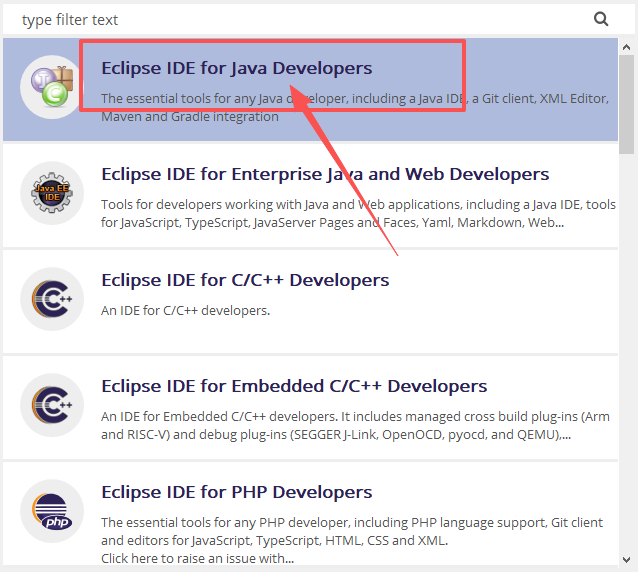Image resolution: width=638 pixels, height=572 pixels.
Task: Select the Java EE IDE gear icon
Action: point(52,193)
